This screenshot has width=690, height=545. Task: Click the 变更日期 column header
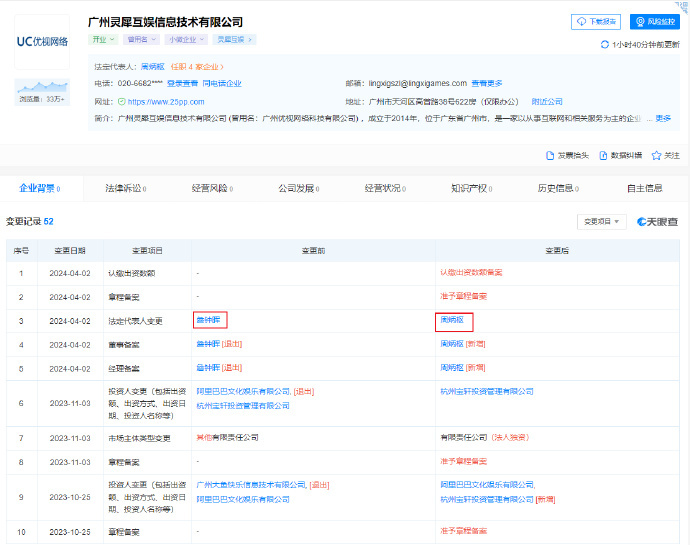pos(70,250)
